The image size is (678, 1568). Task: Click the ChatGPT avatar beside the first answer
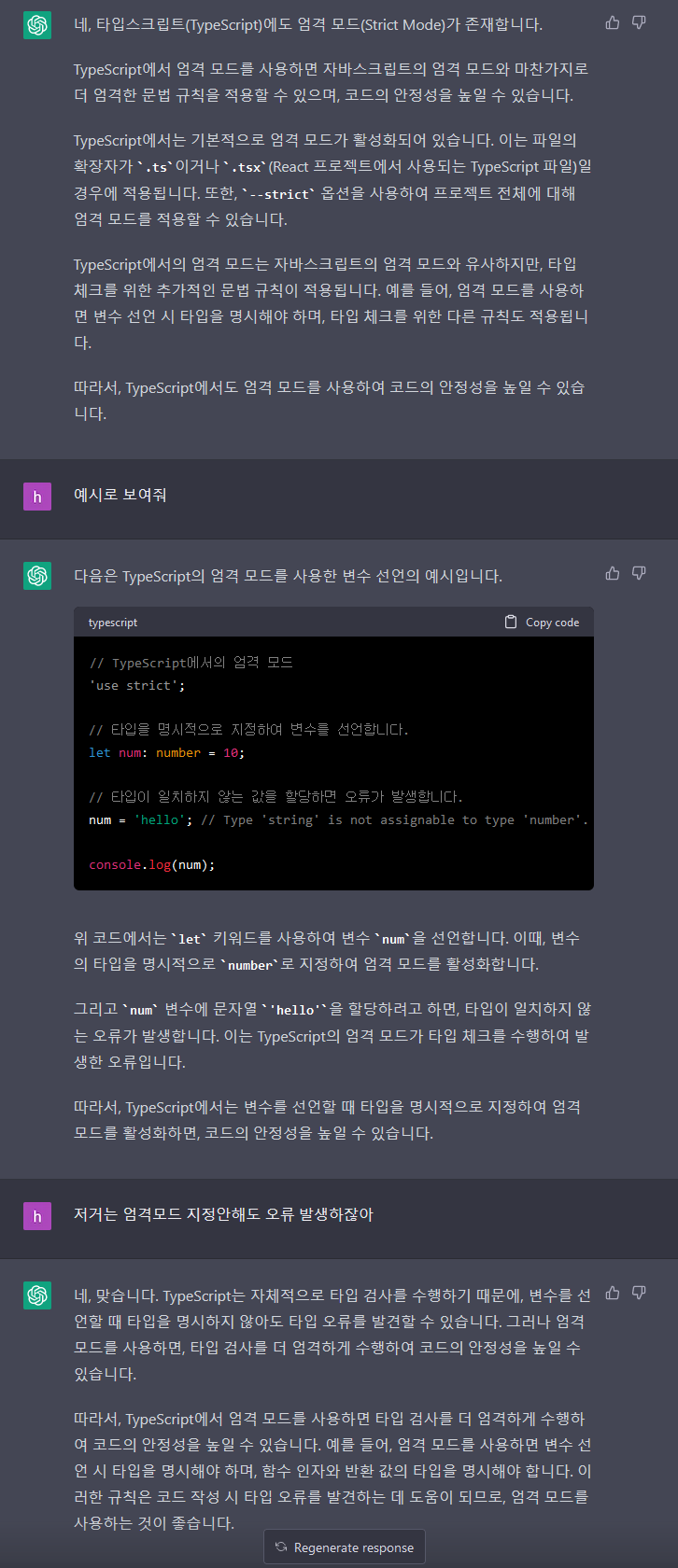click(x=37, y=24)
